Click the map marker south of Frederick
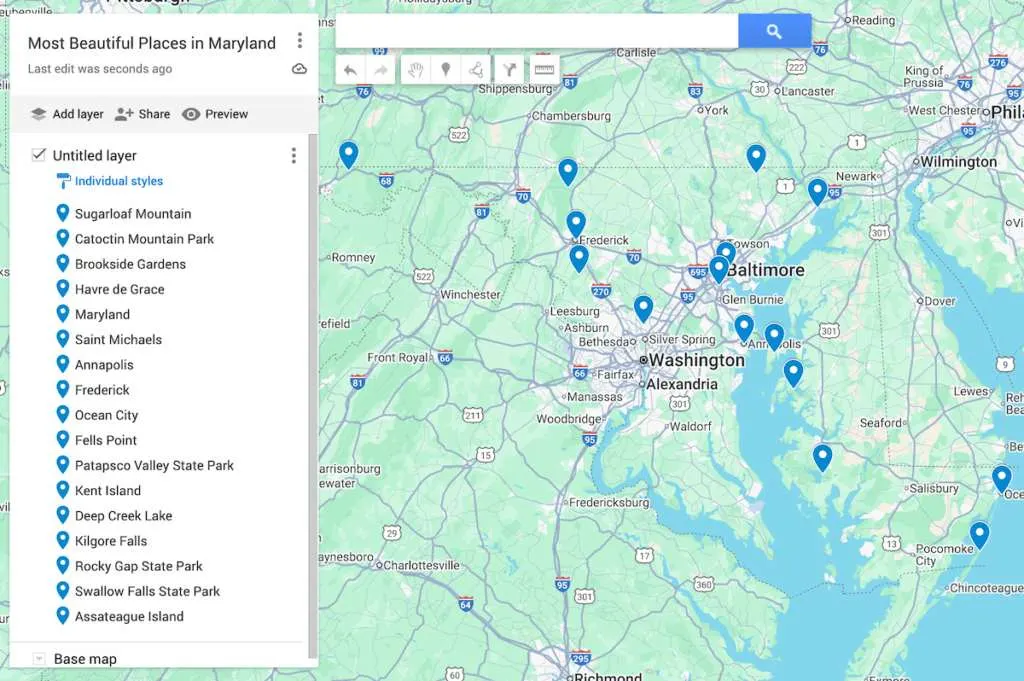 (579, 259)
